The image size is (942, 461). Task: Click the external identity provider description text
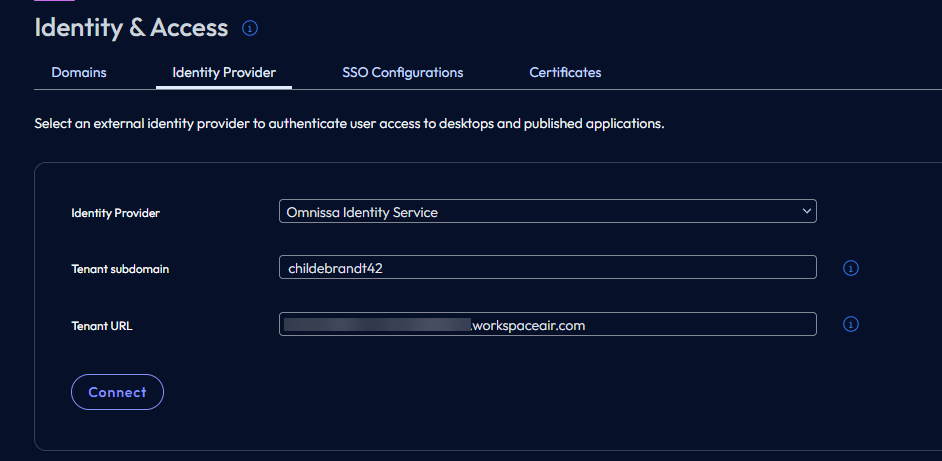(x=349, y=125)
